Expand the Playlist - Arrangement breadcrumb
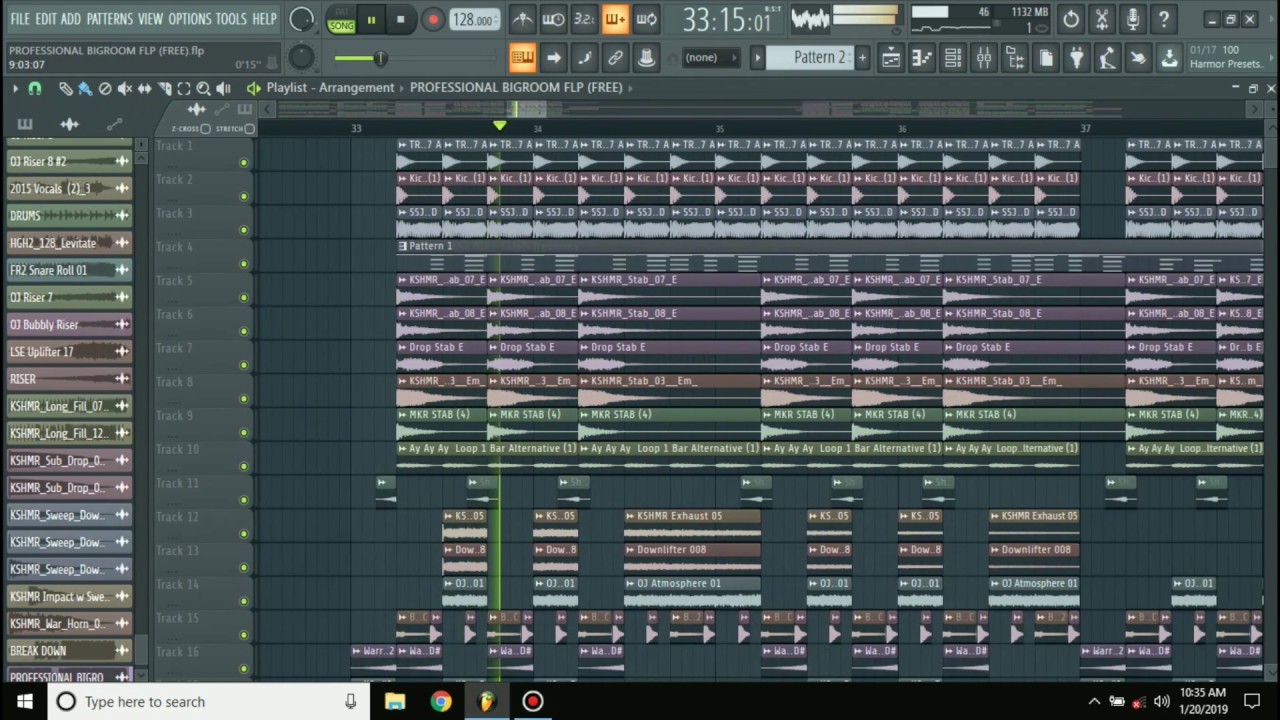The width and height of the screenshot is (1280, 720). coord(330,88)
